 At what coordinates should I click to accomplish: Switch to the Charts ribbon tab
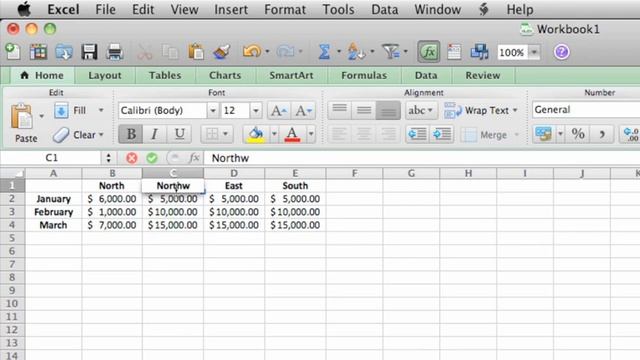(x=225, y=76)
